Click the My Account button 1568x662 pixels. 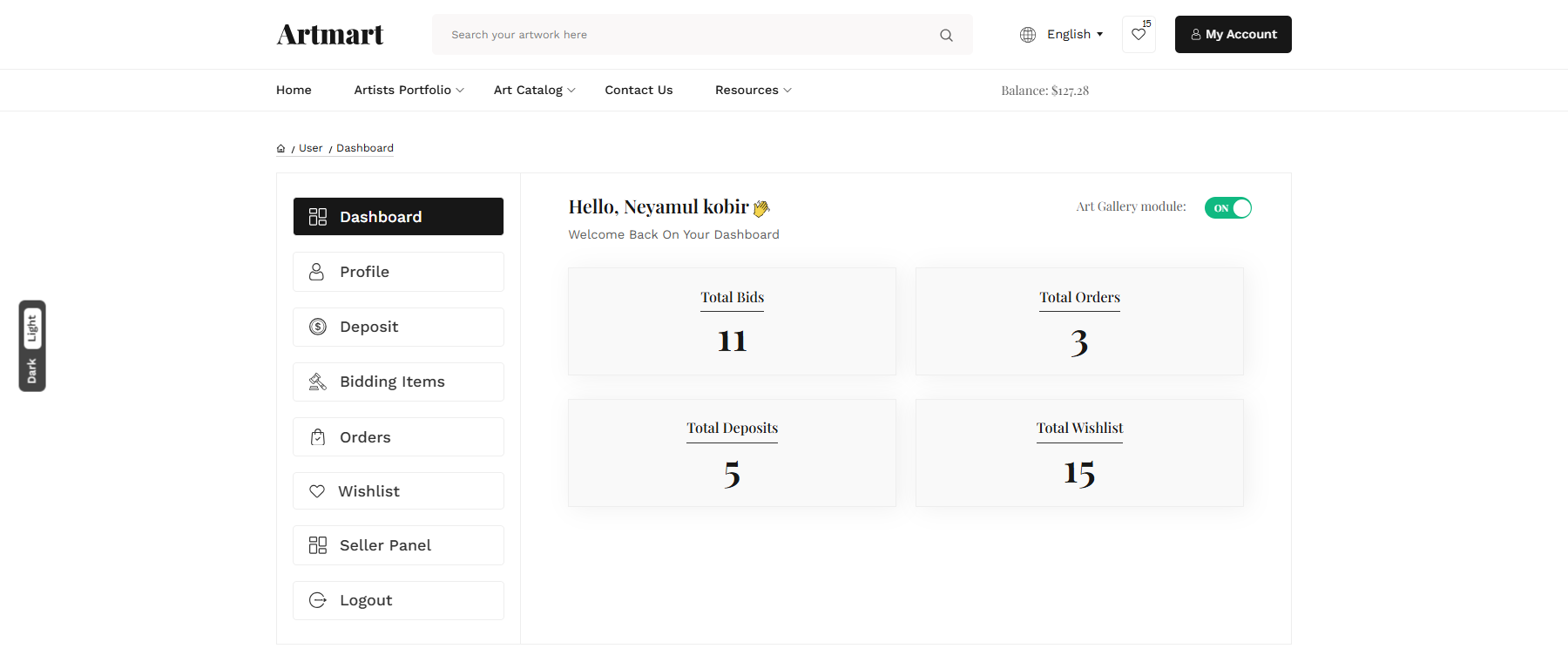pos(1233,35)
